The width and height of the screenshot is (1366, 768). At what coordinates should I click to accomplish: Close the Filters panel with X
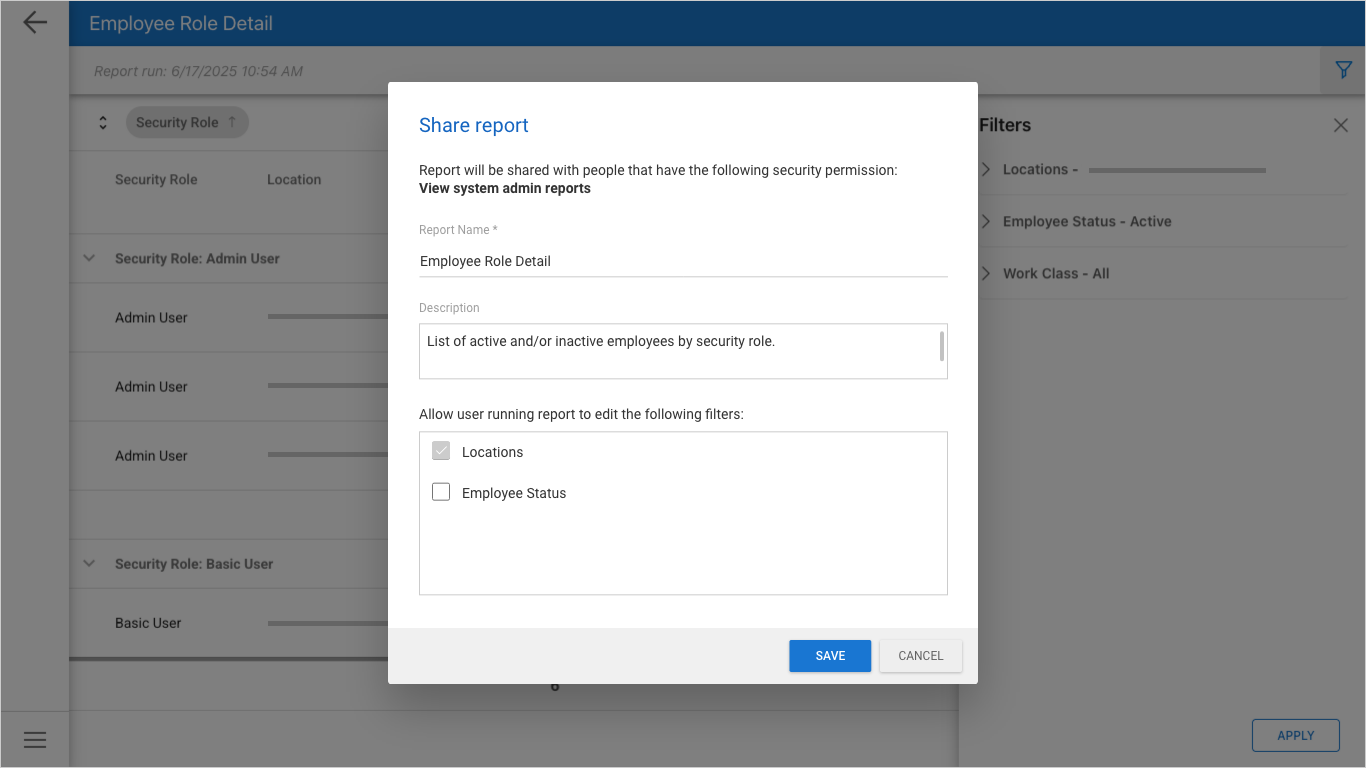click(x=1341, y=125)
